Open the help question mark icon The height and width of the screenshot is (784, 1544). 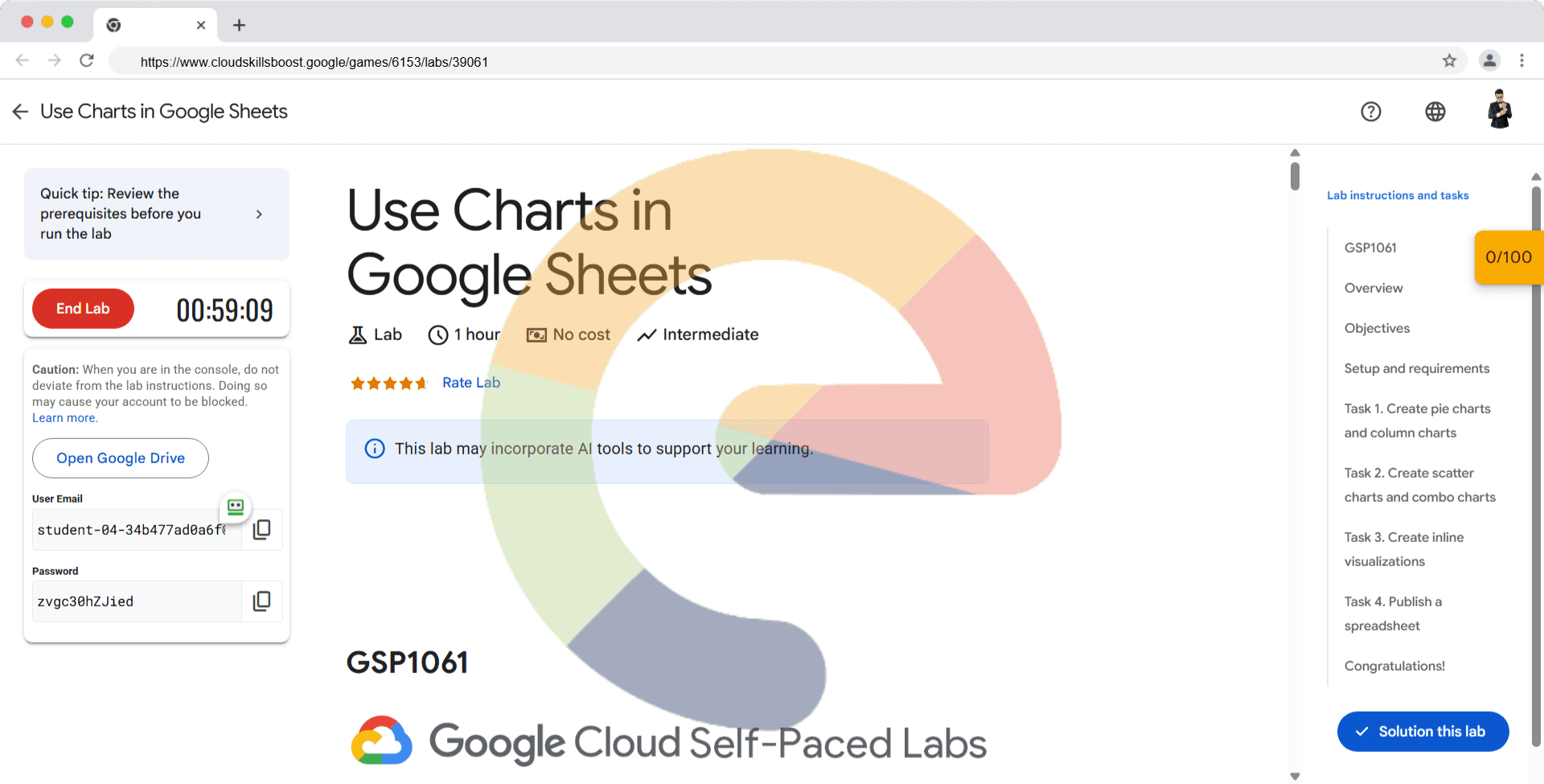[1370, 112]
